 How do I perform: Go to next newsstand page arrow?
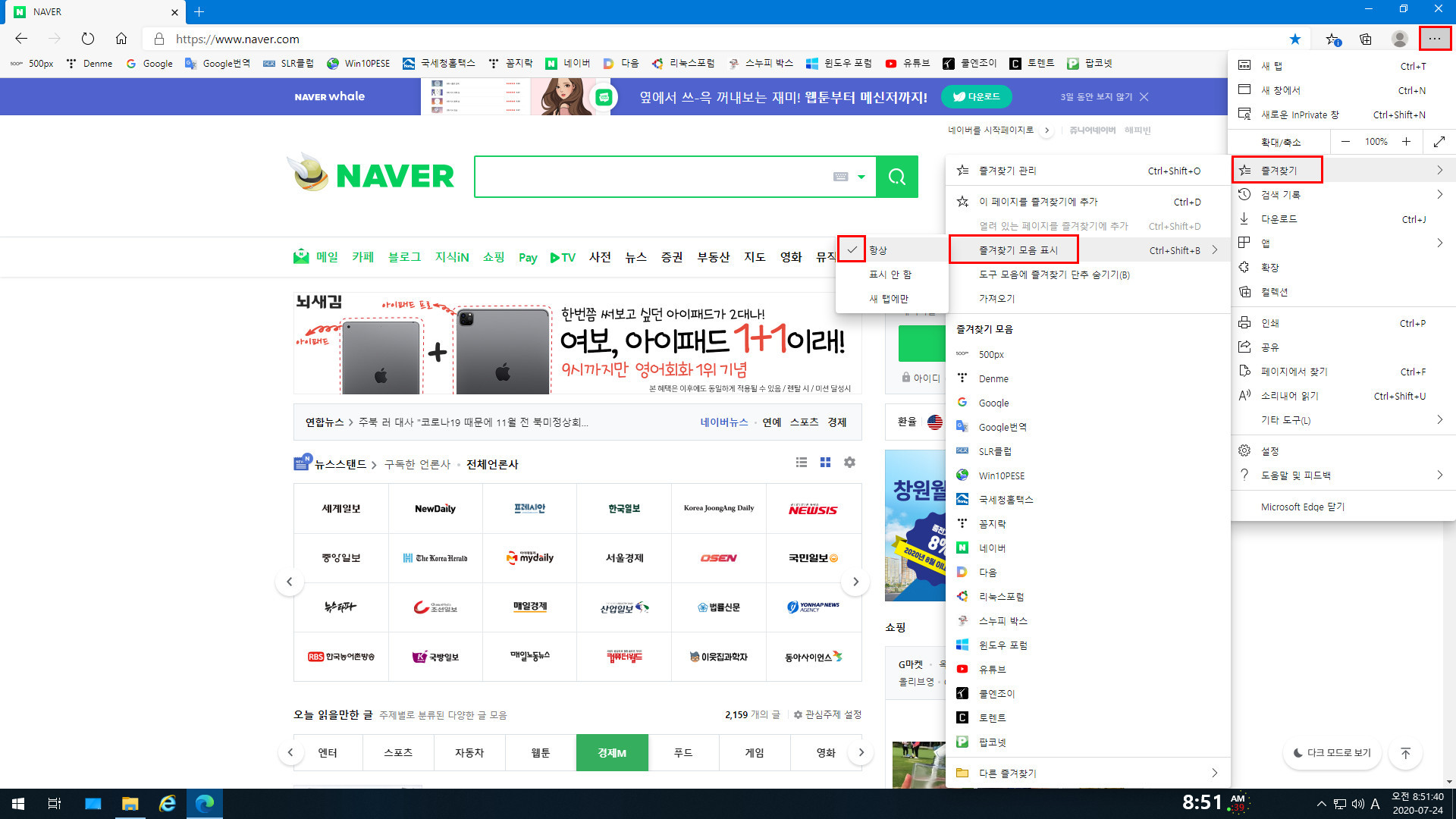click(x=855, y=582)
